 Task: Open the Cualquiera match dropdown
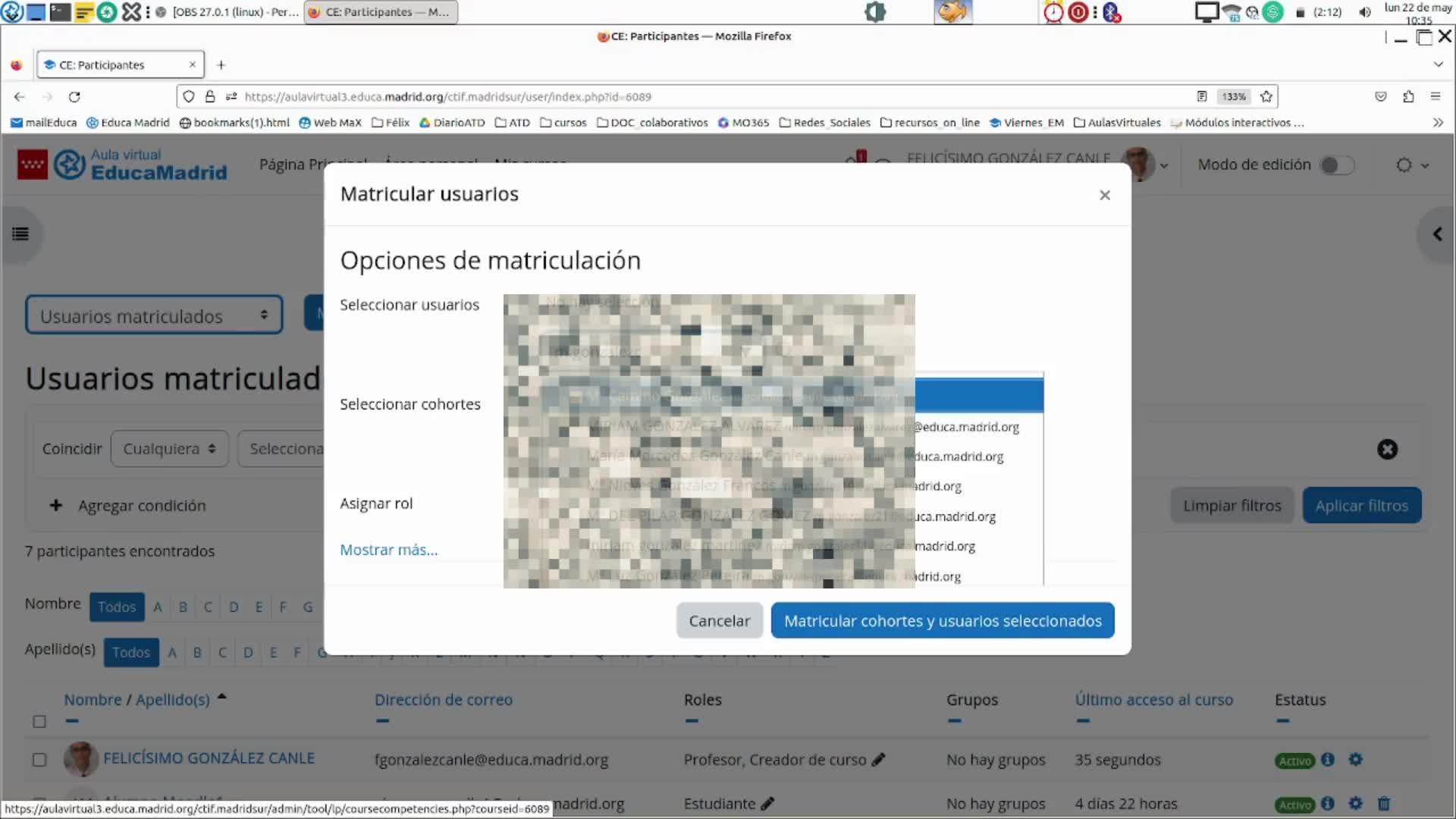pyautogui.click(x=169, y=449)
